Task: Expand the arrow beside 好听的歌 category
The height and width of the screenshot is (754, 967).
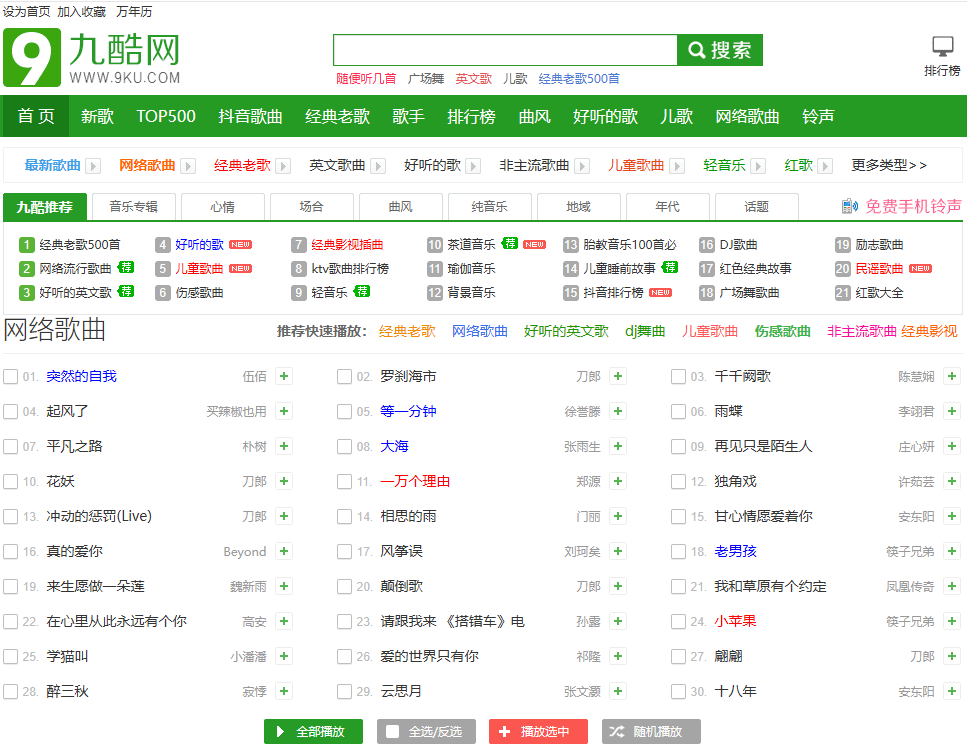Action: [x=473, y=166]
